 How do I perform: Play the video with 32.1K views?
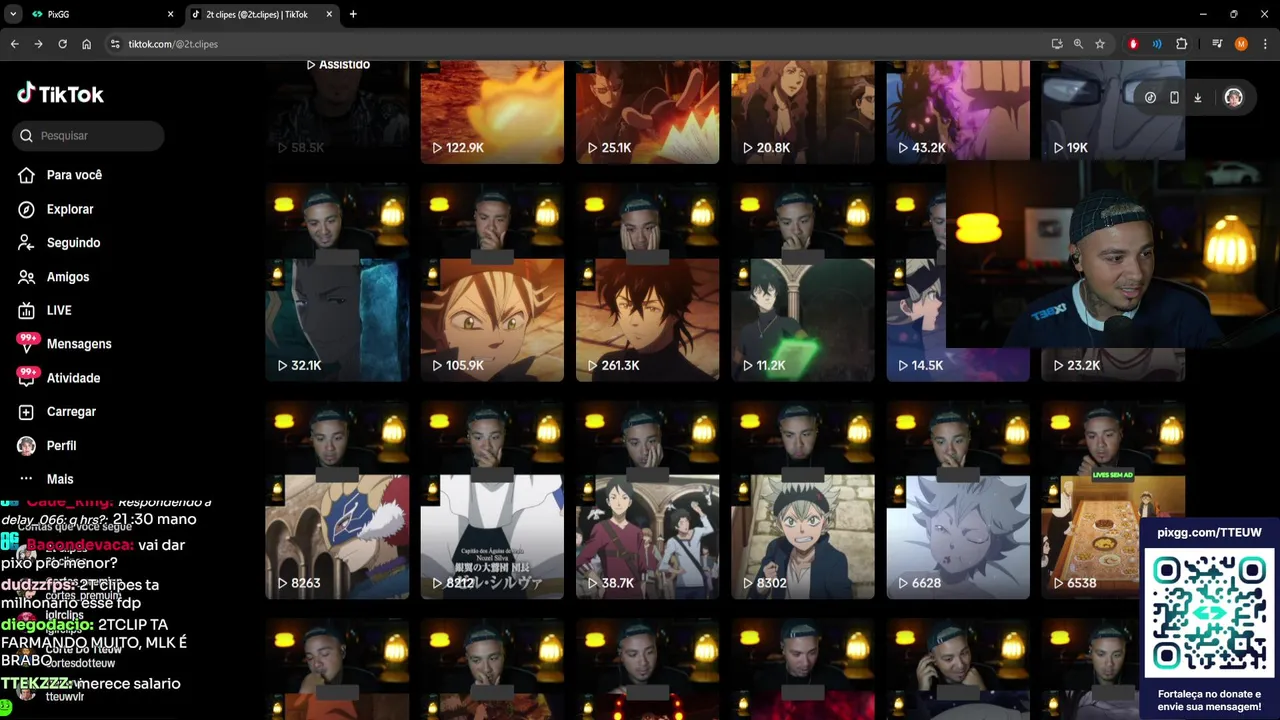[x=337, y=281]
